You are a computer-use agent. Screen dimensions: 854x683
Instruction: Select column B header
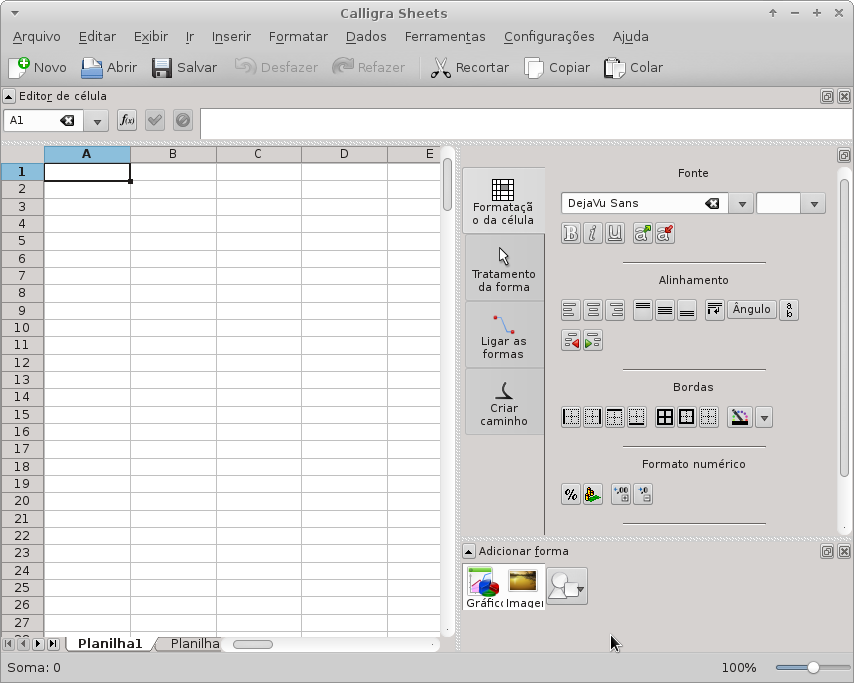click(173, 154)
